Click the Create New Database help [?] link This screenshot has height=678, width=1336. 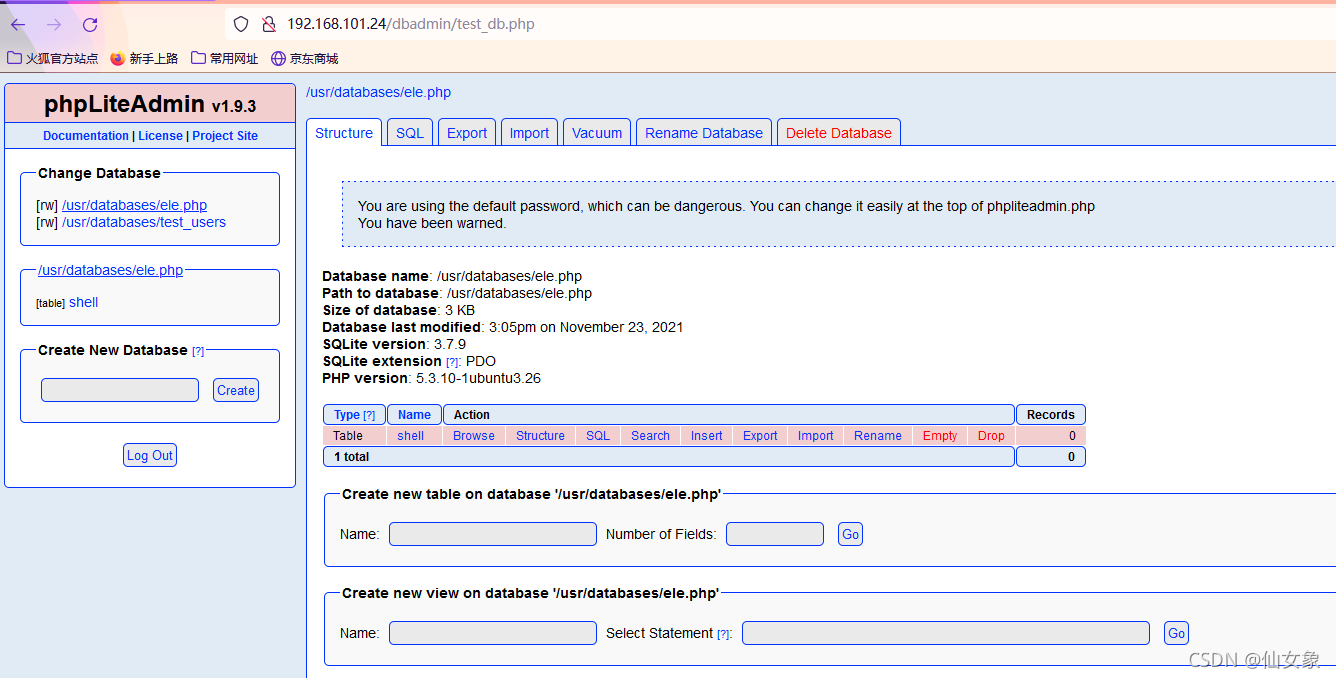198,351
